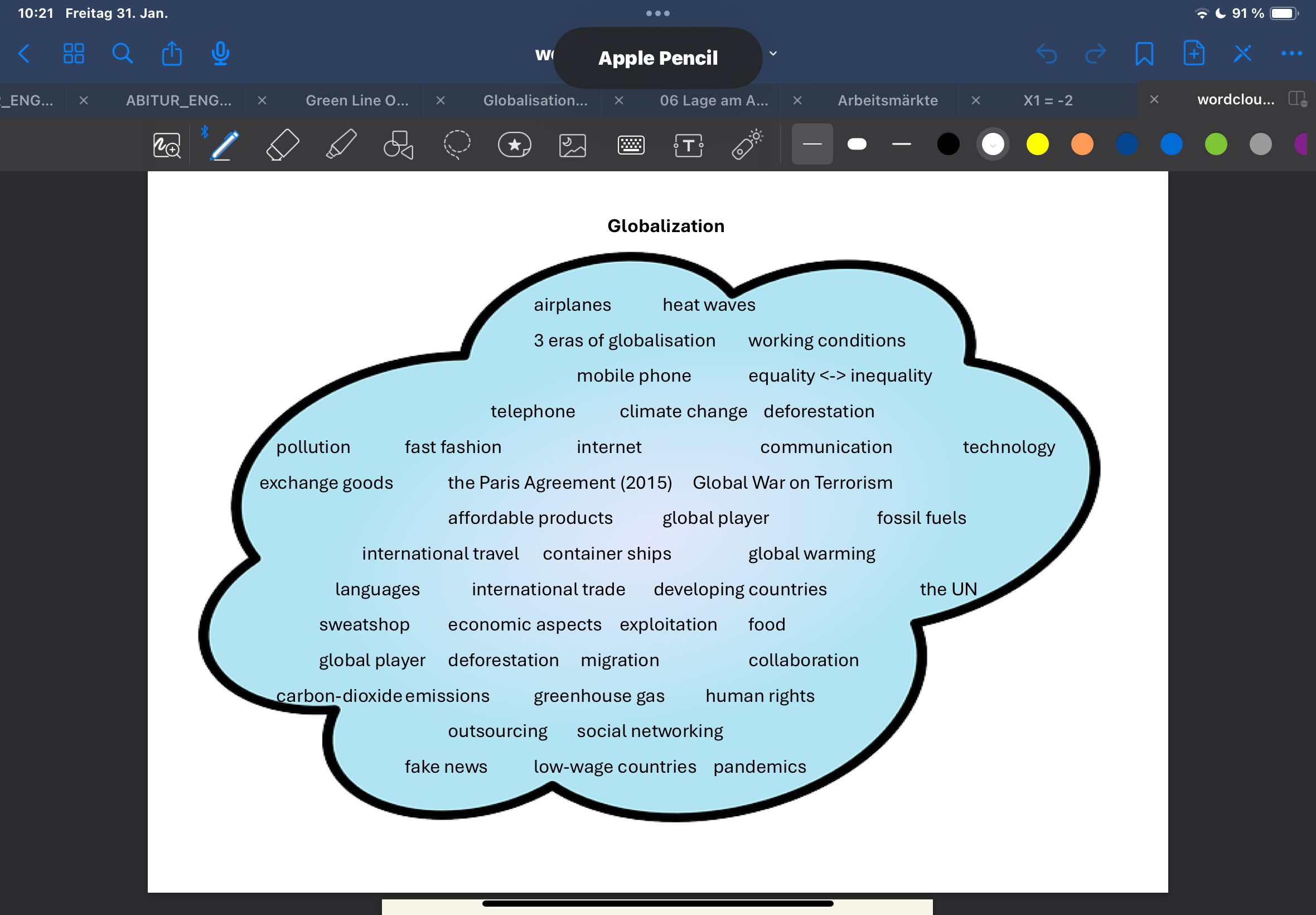Image resolution: width=1316 pixels, height=915 pixels.
Task: Open the Text box tool
Action: pos(688,145)
